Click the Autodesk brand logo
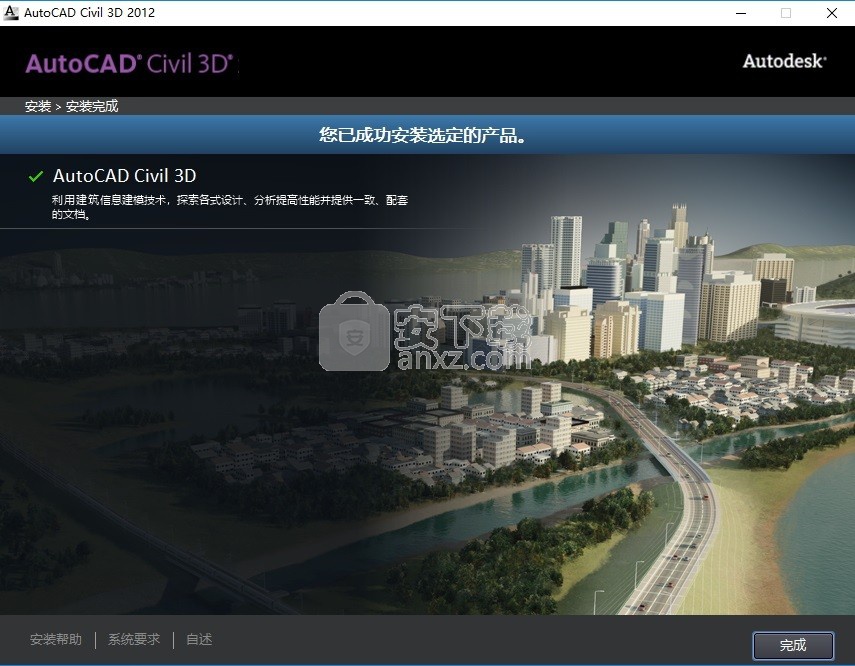Screen dimensions: 855x666 tap(784, 61)
